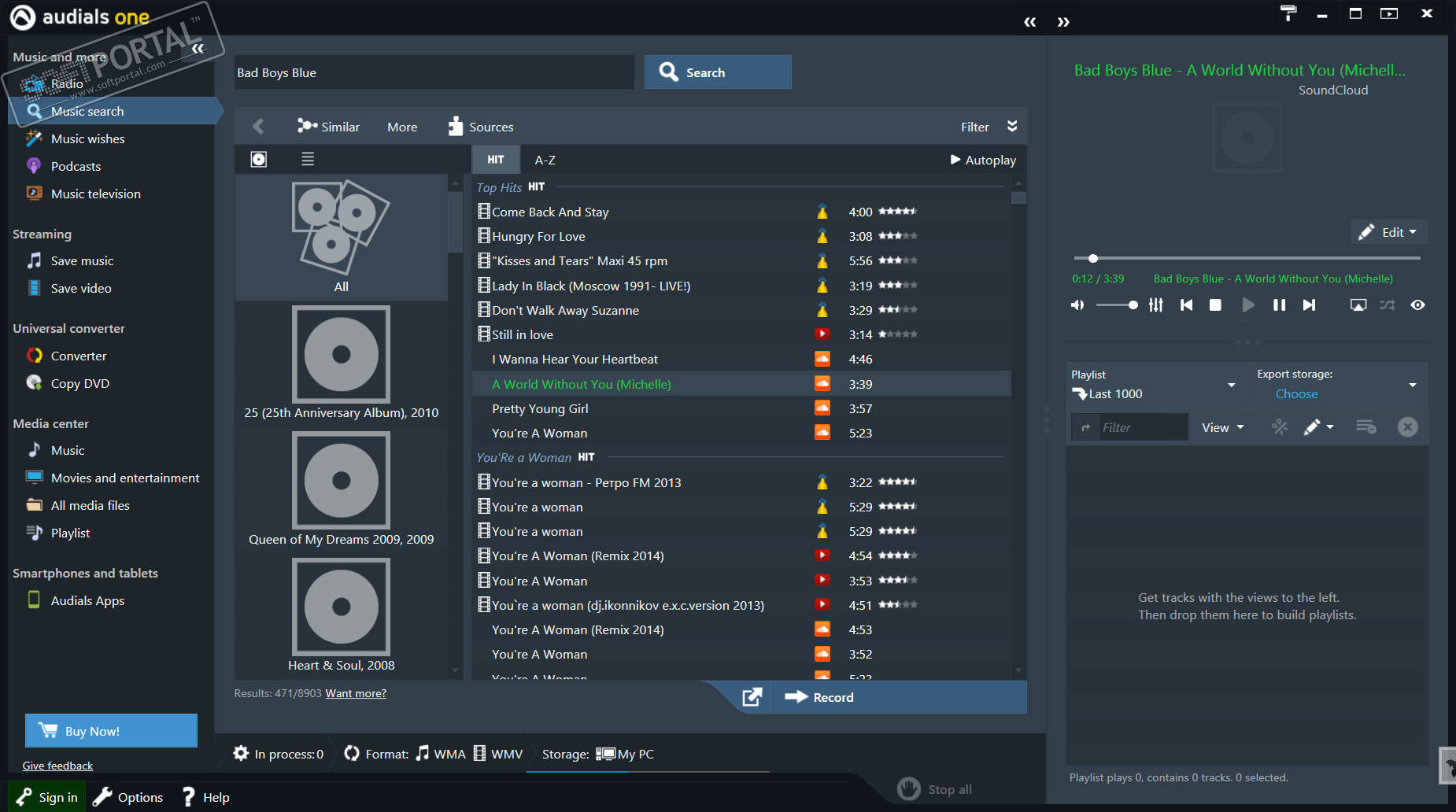The image size is (1456, 812).
Task: Click the open external popup icon beside Record
Action: tap(752, 697)
